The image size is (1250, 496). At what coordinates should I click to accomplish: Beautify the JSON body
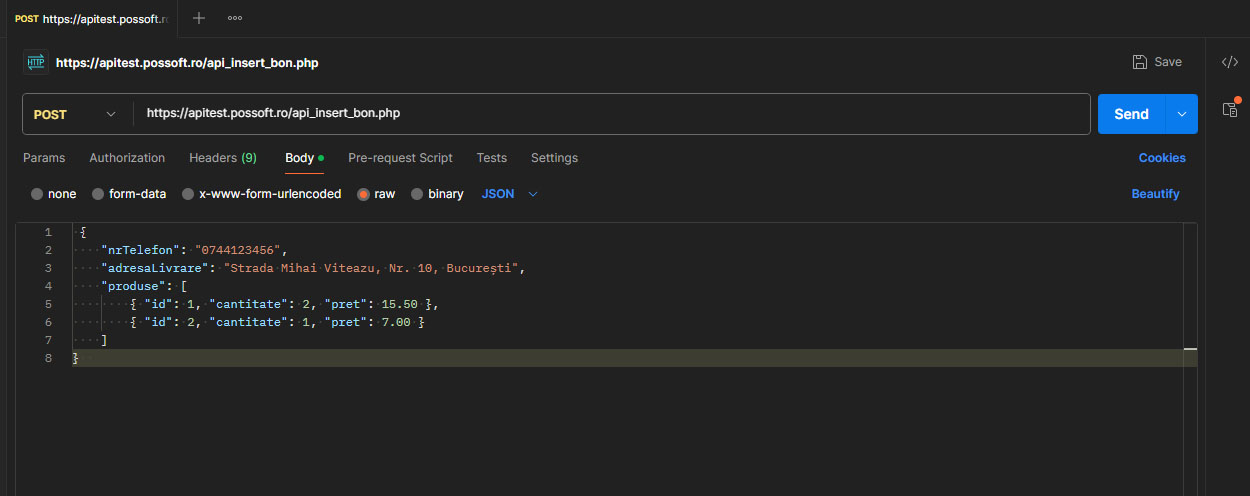1155,194
